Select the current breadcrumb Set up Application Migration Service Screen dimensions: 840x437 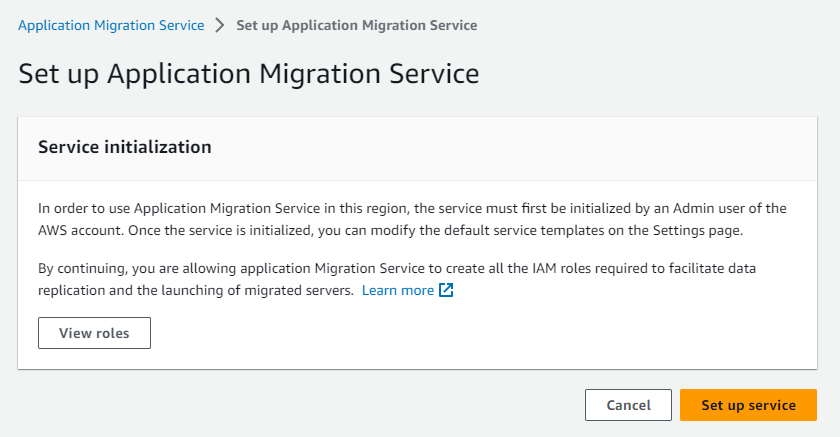coord(356,25)
